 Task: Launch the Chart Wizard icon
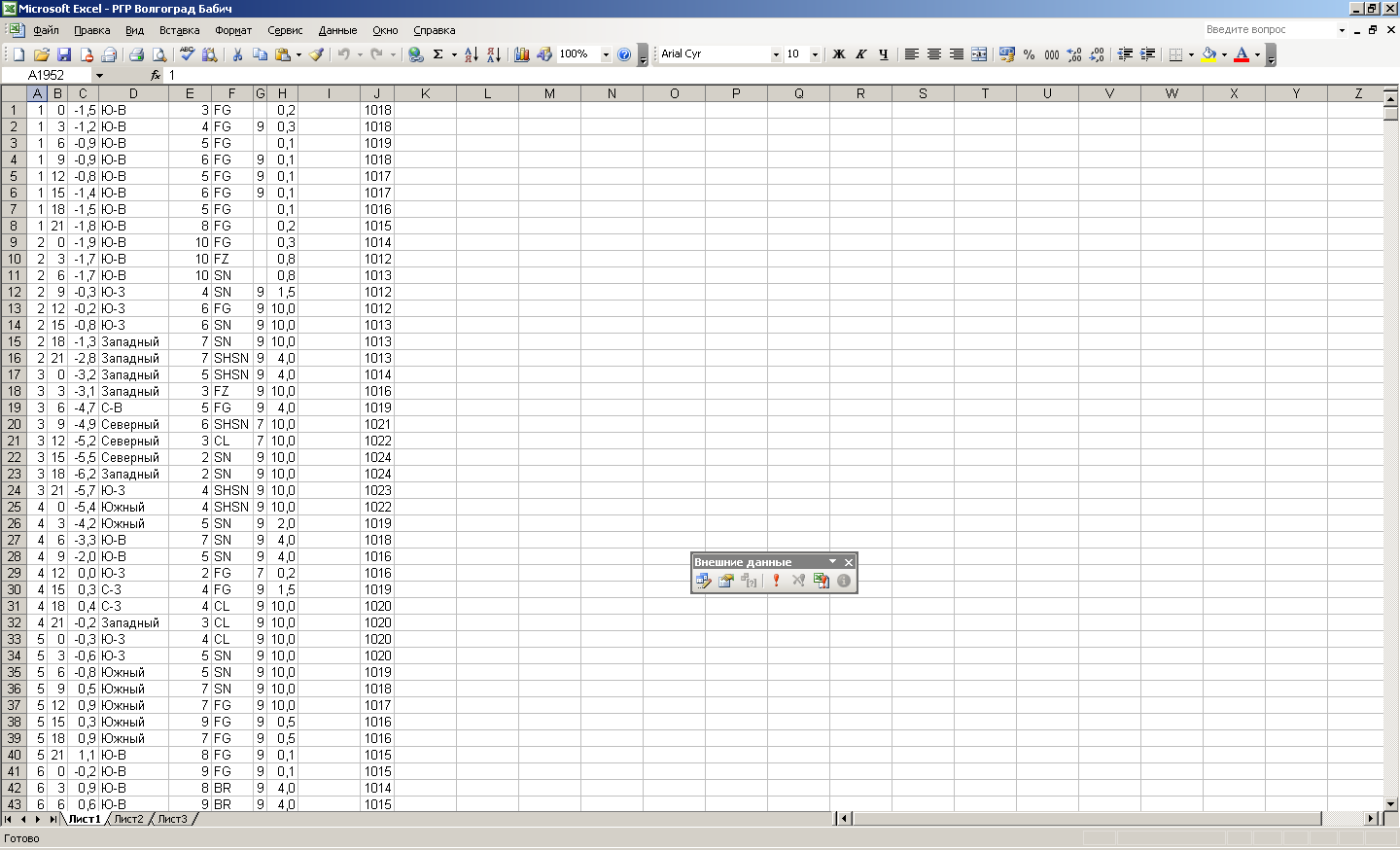click(522, 54)
